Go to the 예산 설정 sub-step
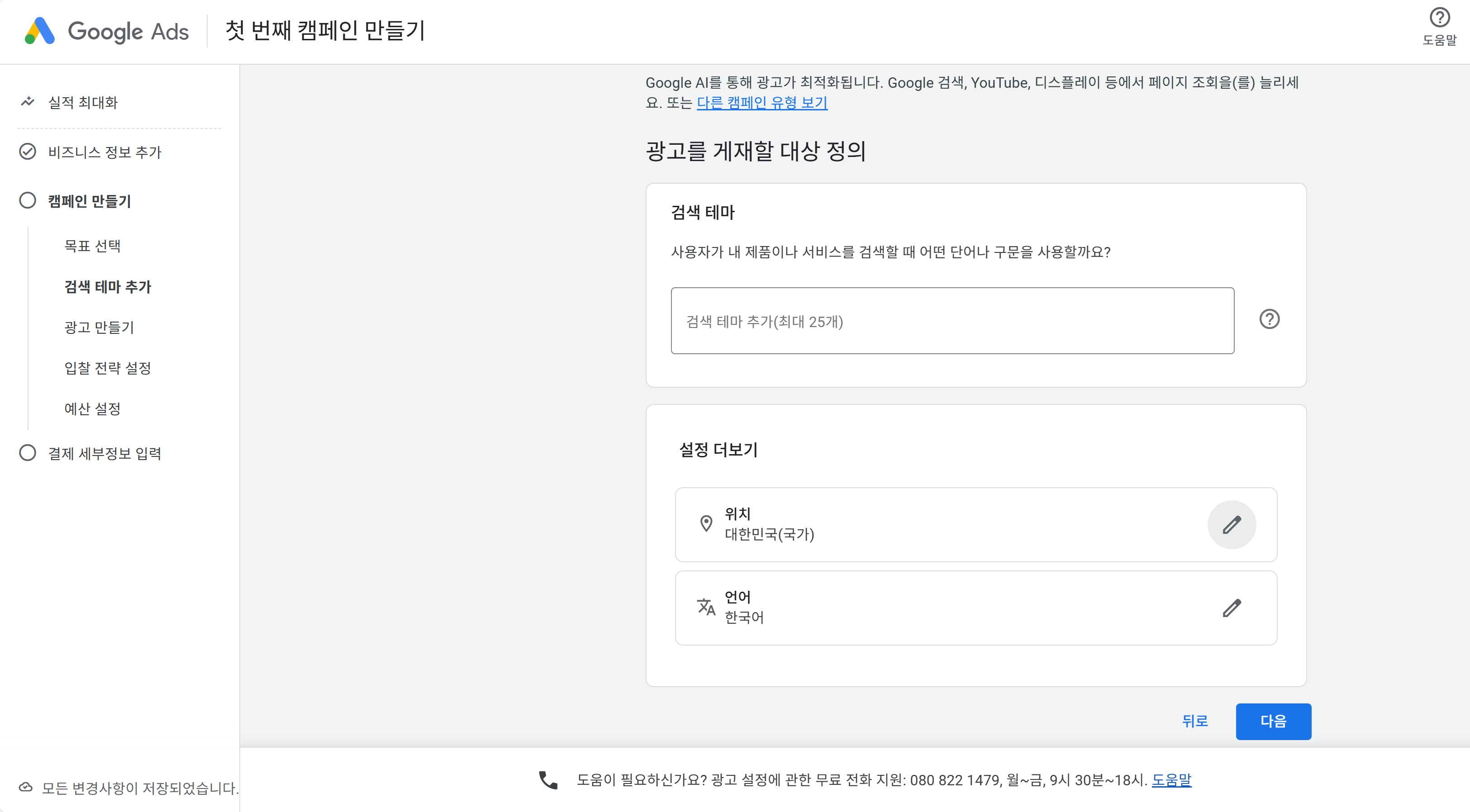1470x812 pixels. [x=92, y=408]
